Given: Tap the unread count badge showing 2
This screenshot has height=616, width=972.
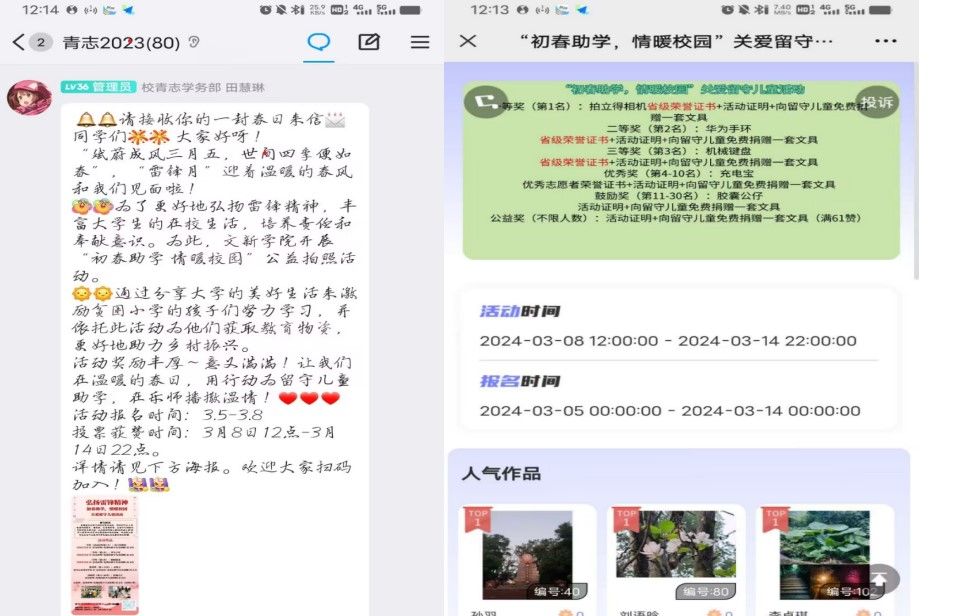Looking at the screenshot, I should pyautogui.click(x=41, y=42).
